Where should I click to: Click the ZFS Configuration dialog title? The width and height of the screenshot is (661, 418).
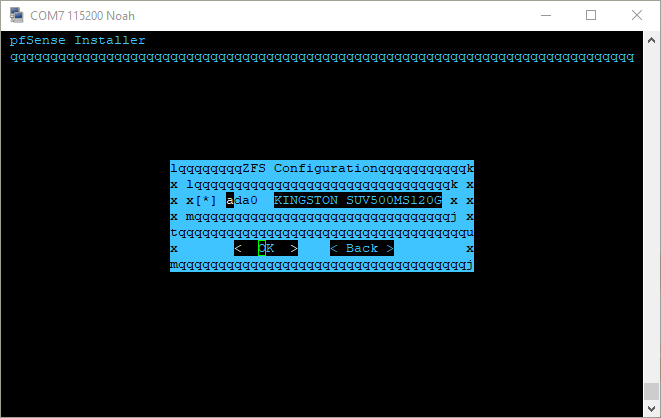[x=310, y=168]
